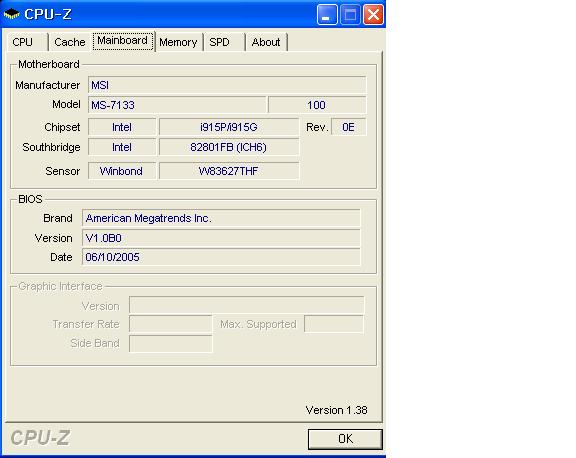Click the CPU-Z chip icon in title bar

coord(11,14)
